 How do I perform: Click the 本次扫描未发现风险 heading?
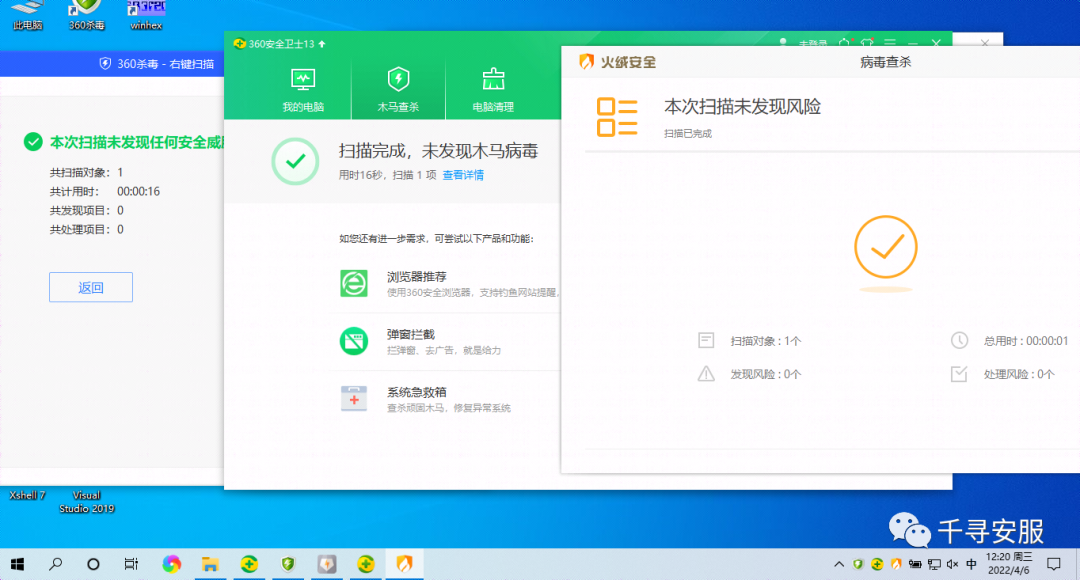coord(742,107)
